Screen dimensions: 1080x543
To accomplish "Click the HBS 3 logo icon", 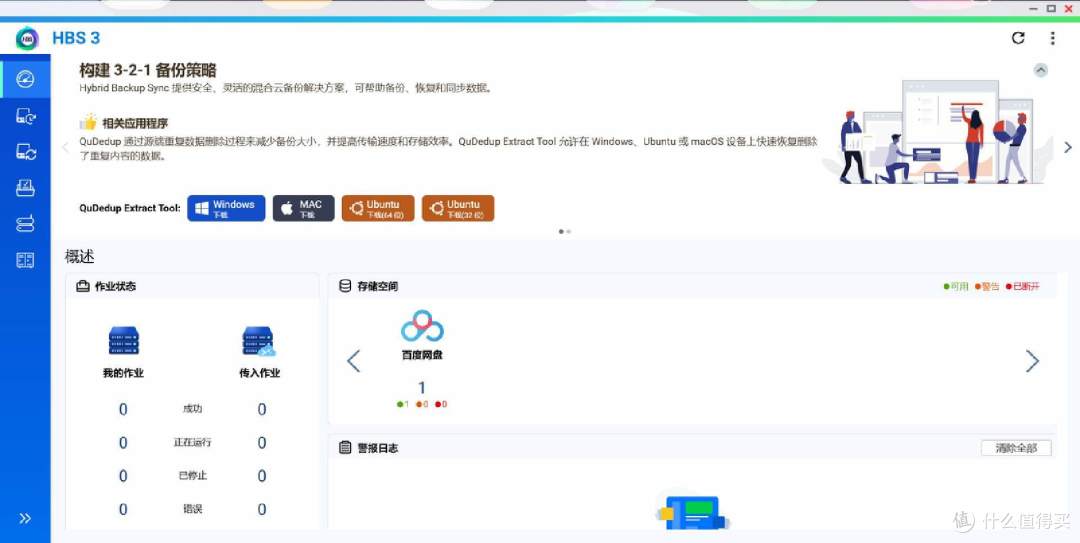I will [27, 39].
